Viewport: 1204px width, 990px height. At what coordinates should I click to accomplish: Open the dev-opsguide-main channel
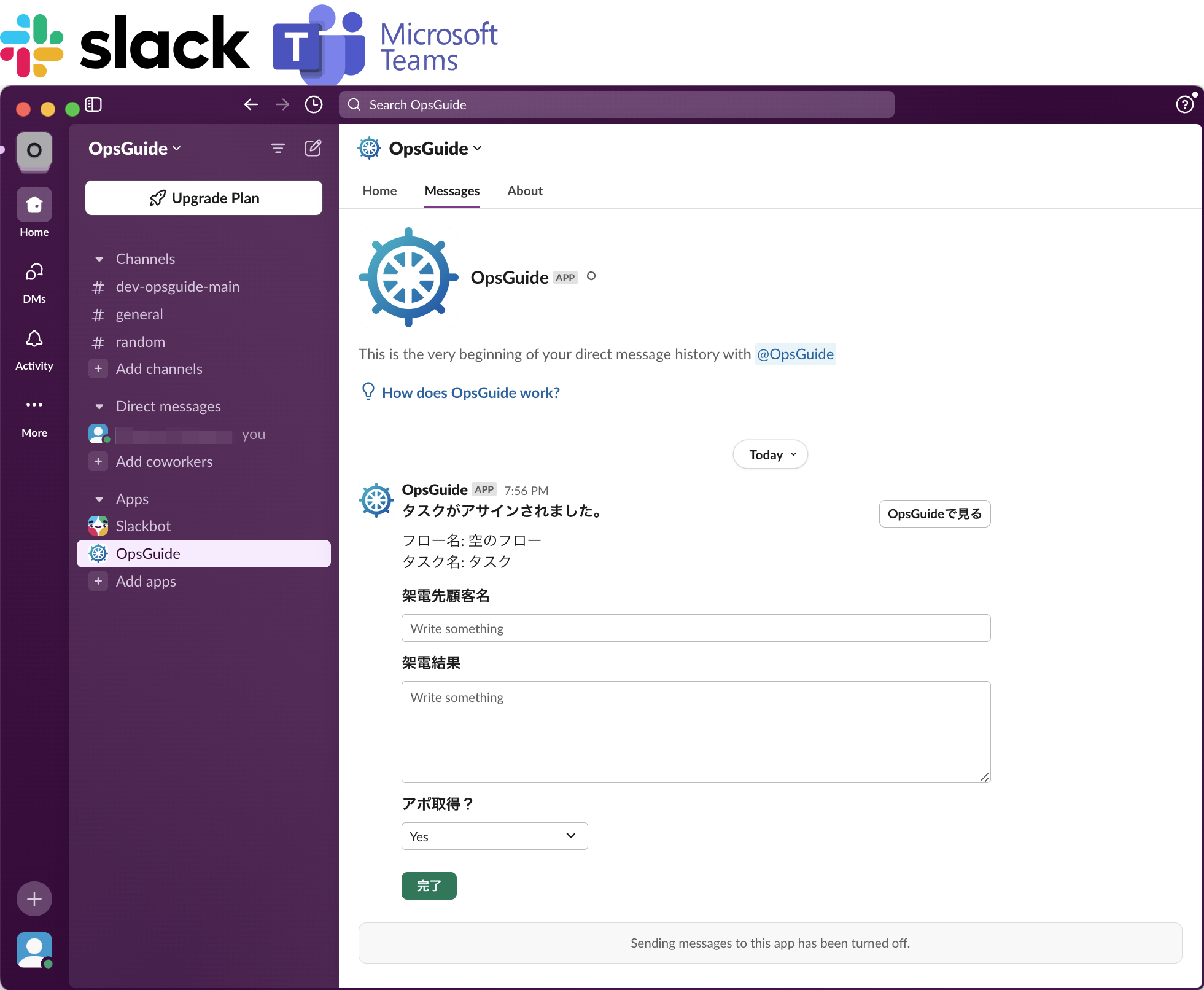(x=203, y=287)
